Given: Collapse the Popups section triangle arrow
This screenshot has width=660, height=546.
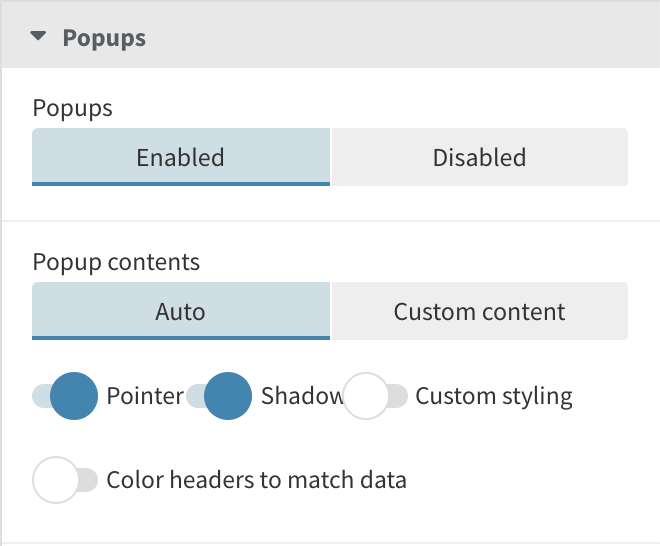Looking at the screenshot, I should 39,37.
